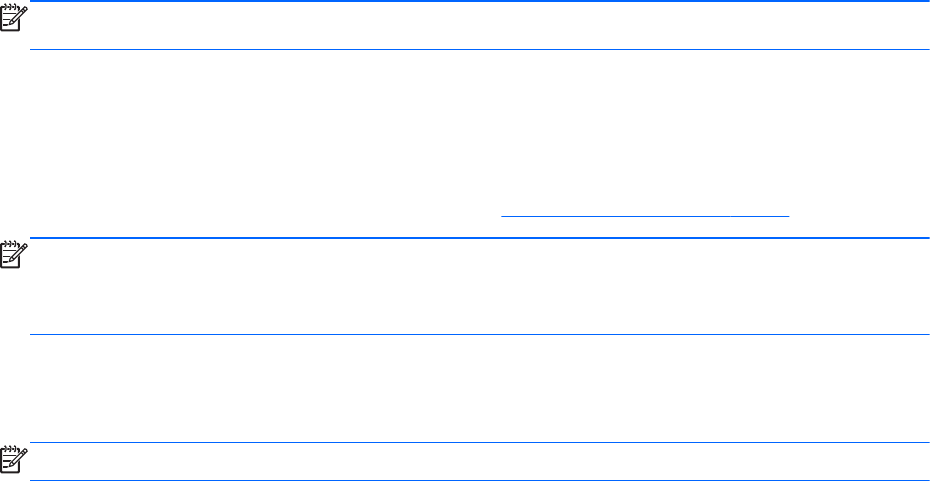Click blank space right of the underlined link

tap(860, 213)
